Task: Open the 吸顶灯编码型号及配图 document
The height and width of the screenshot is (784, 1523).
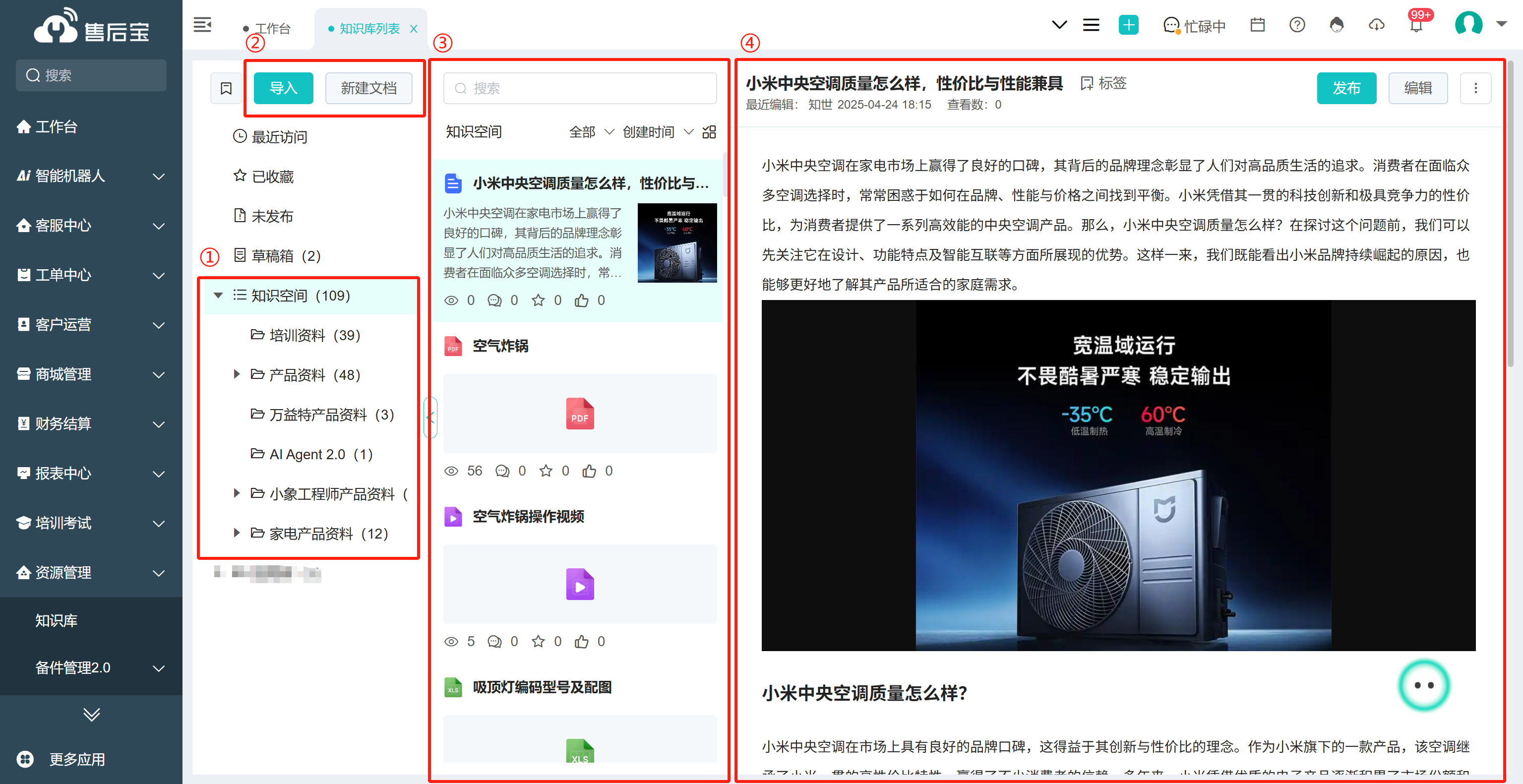Action: coord(542,687)
